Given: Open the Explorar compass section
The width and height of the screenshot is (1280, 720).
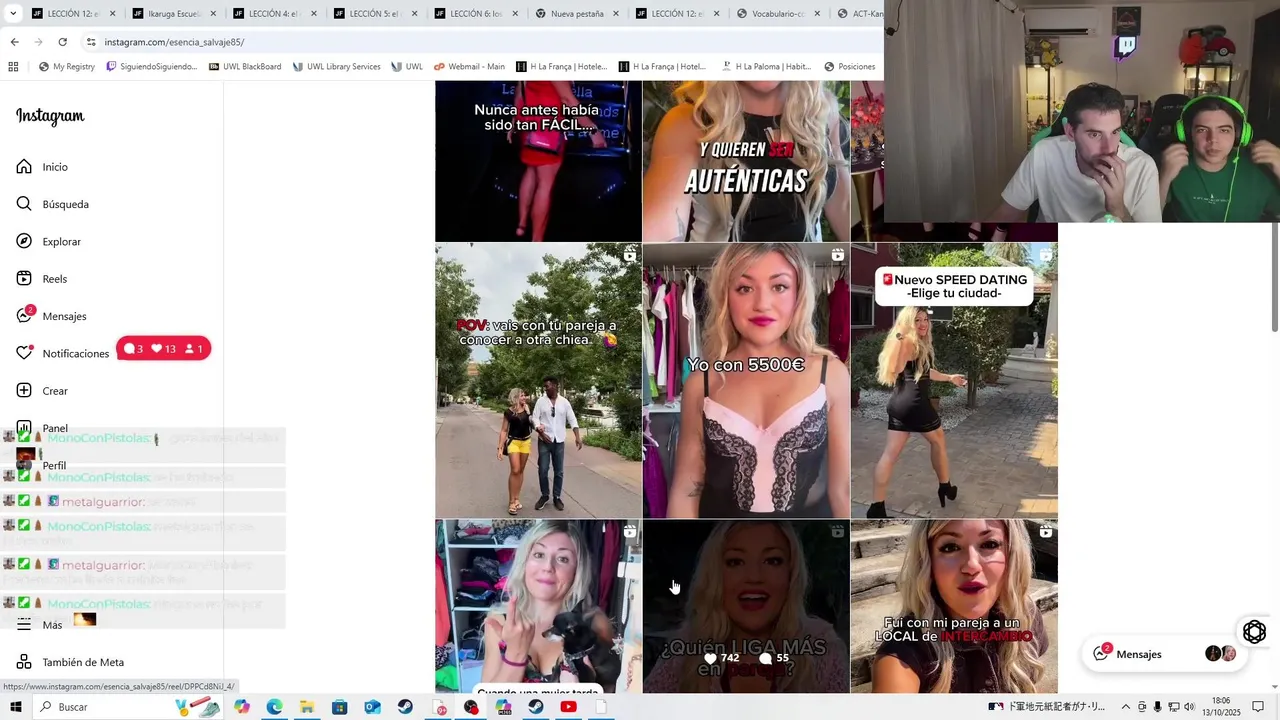Looking at the screenshot, I should (48, 241).
